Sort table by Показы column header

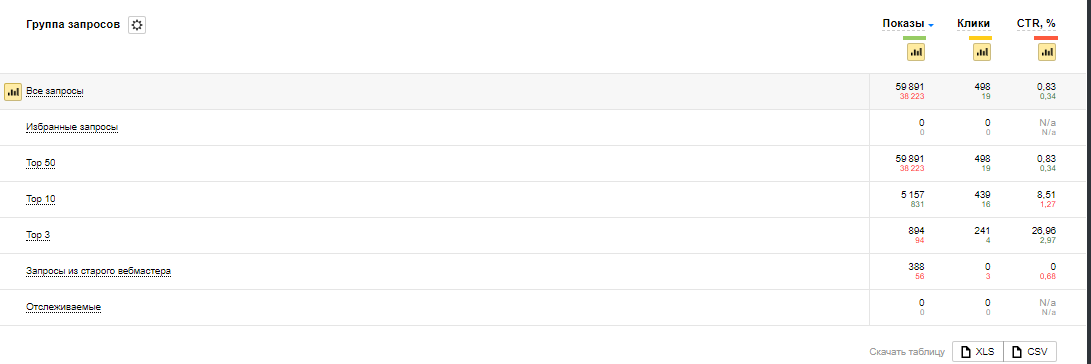pyautogui.click(x=903, y=24)
